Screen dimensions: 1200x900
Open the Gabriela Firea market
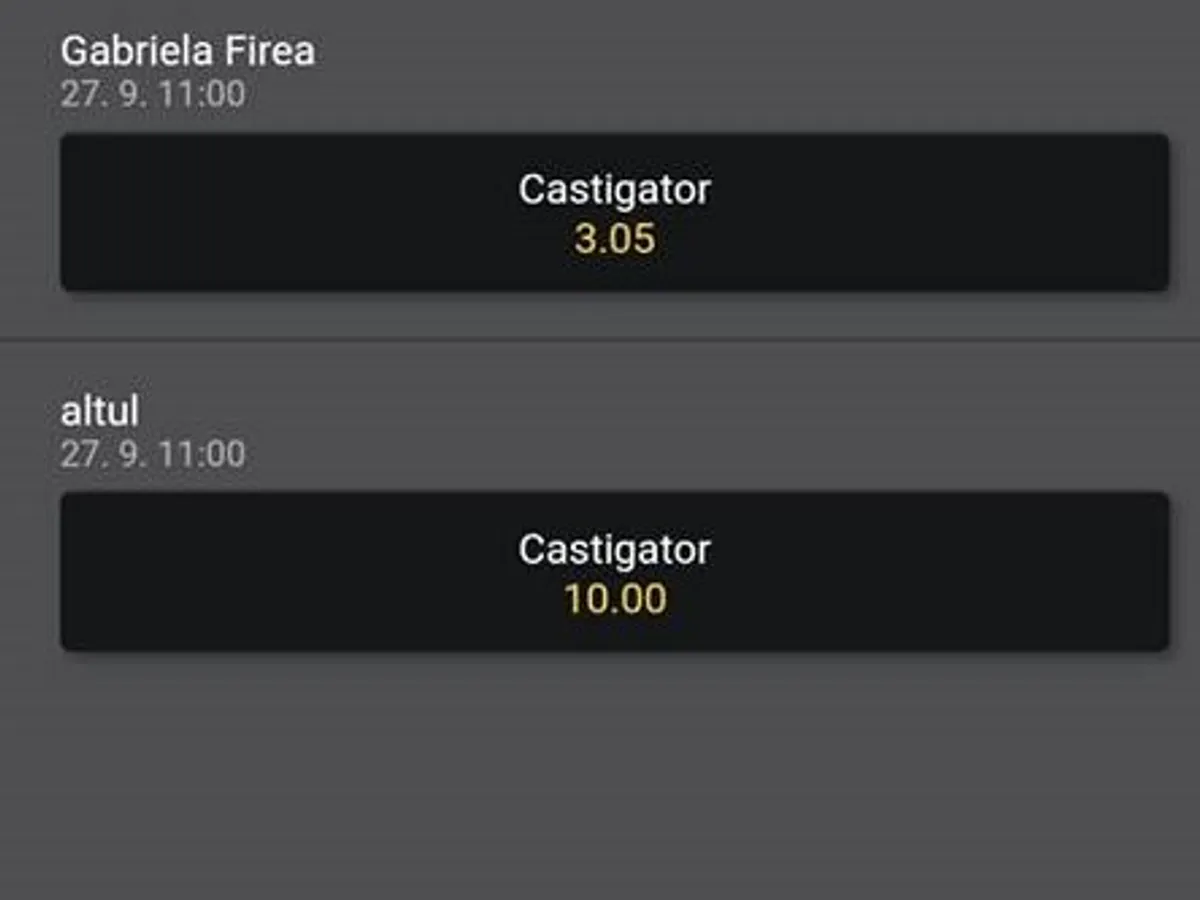pyautogui.click(x=187, y=51)
